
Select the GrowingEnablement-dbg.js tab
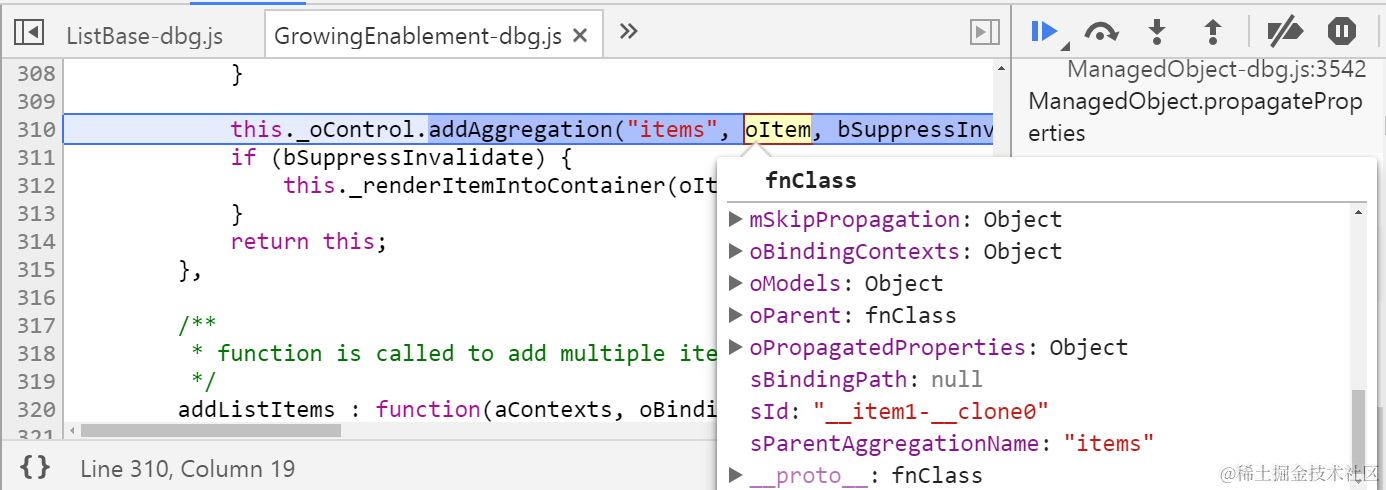[417, 37]
